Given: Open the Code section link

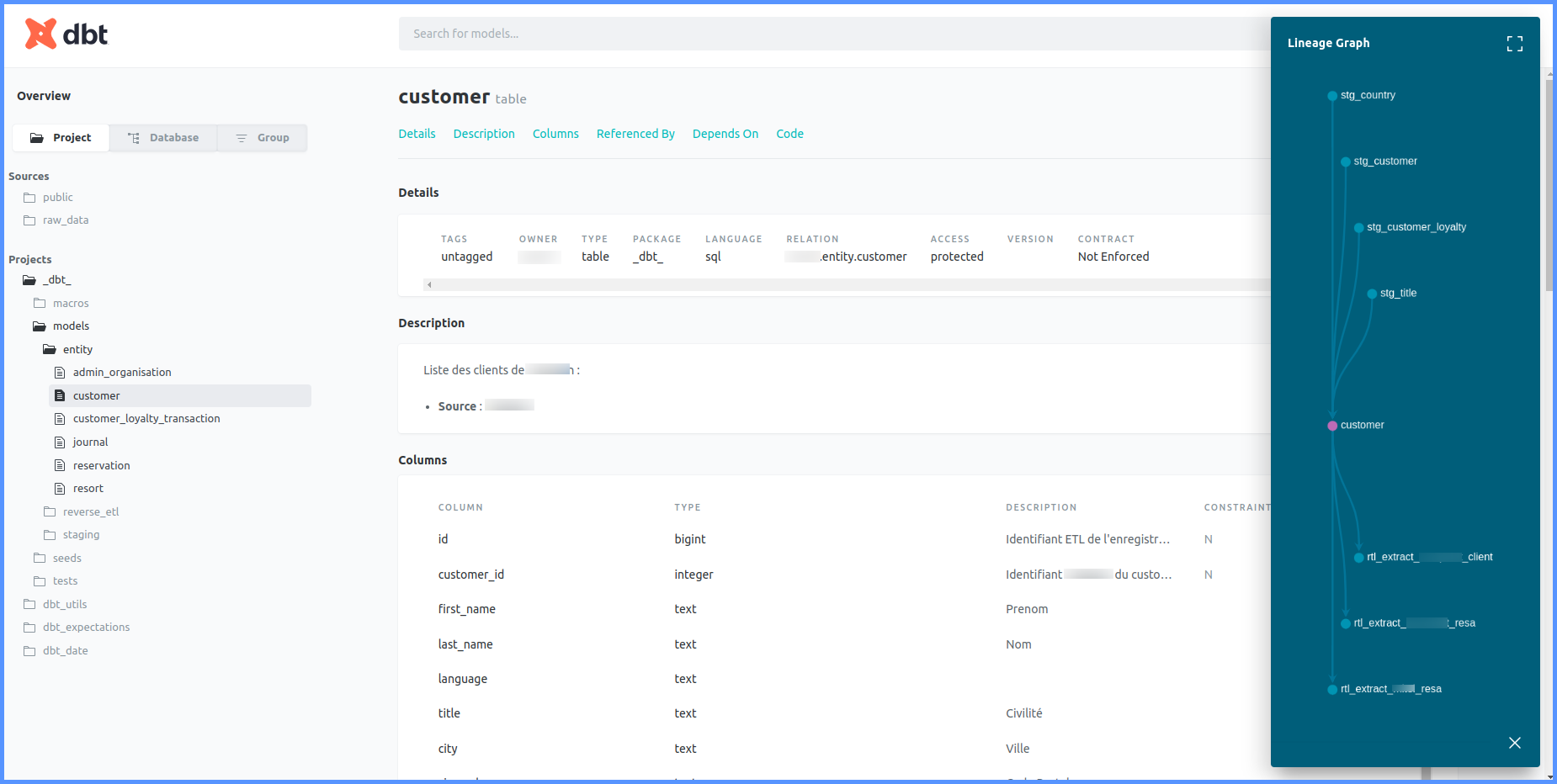Looking at the screenshot, I should pos(789,134).
